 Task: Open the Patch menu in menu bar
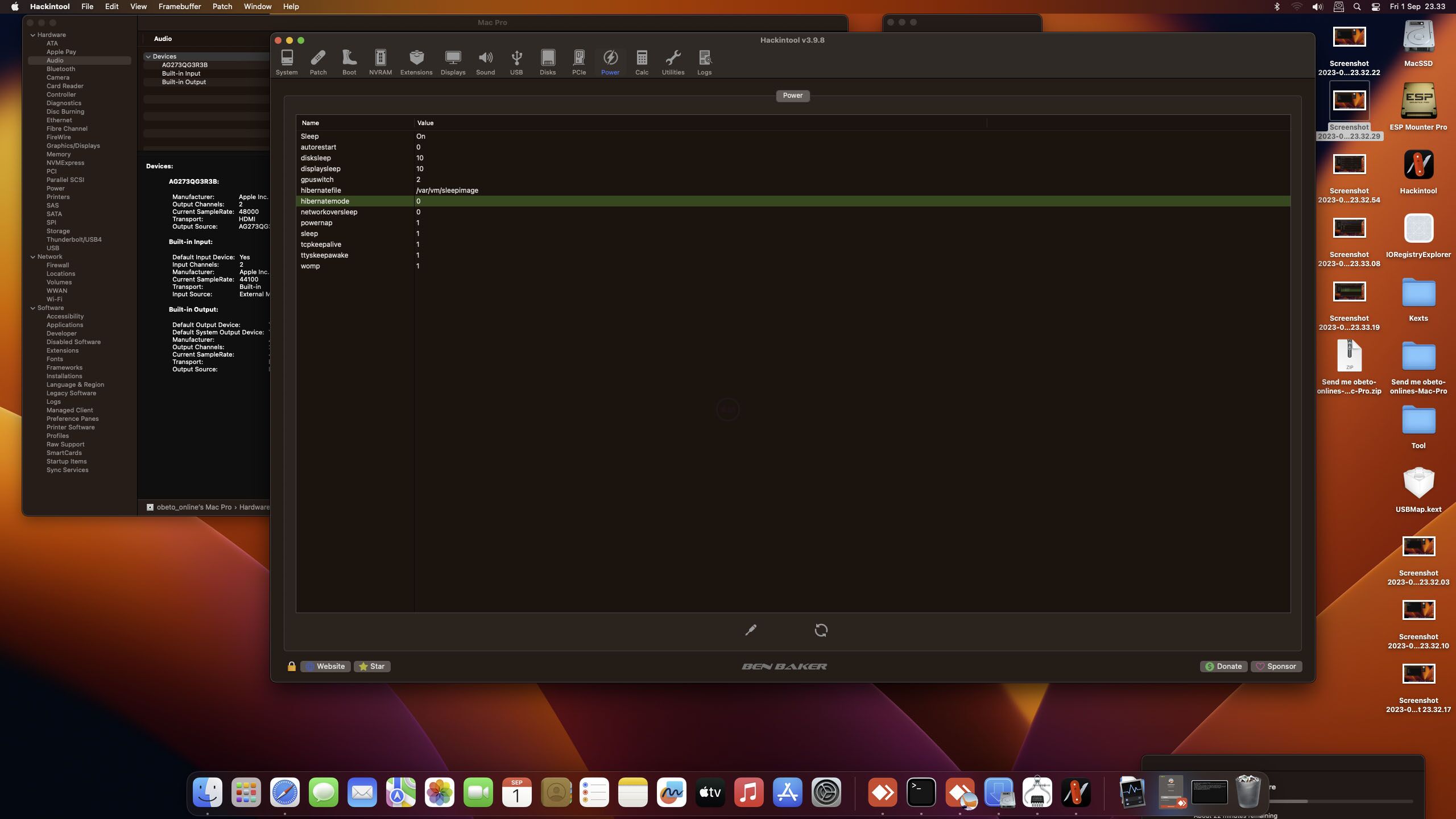(222, 6)
